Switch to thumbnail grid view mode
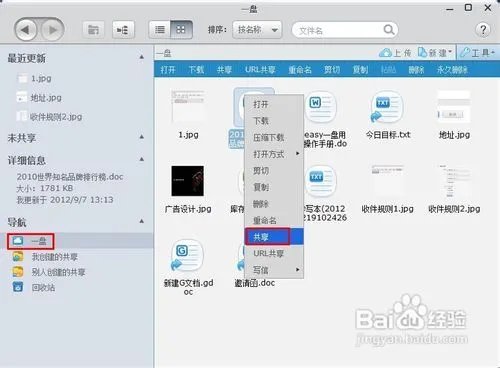Screen dimensions: 500x368 [181, 30]
